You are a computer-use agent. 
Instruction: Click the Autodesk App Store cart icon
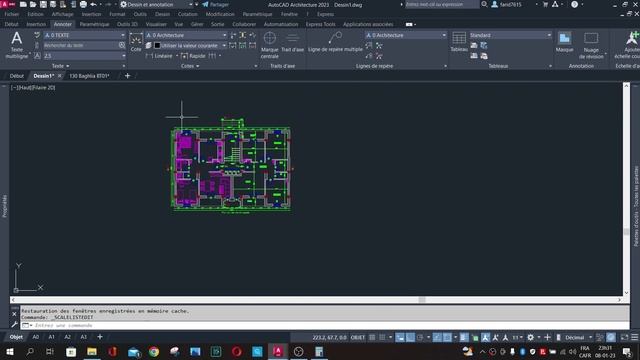(545, 4)
